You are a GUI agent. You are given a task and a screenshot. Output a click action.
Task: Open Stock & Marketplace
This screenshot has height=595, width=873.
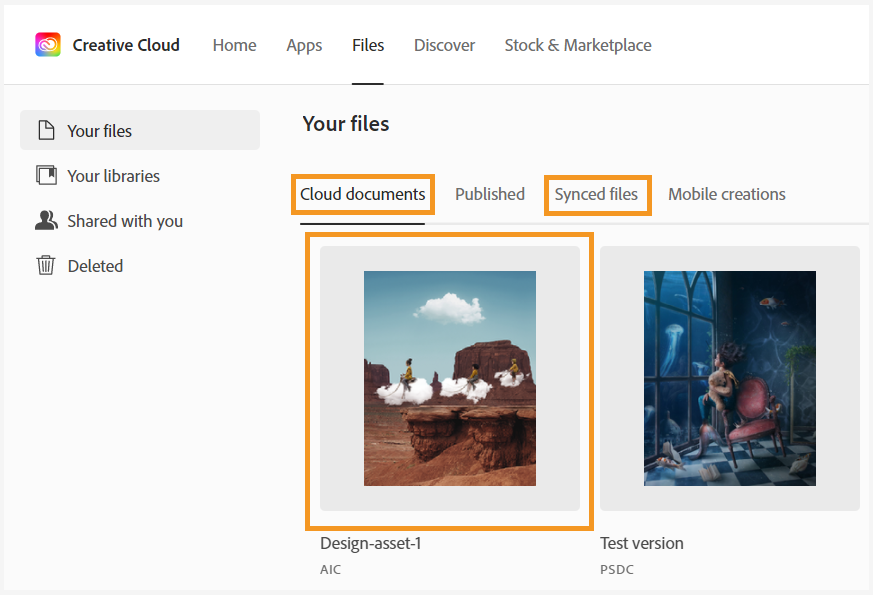coord(577,45)
